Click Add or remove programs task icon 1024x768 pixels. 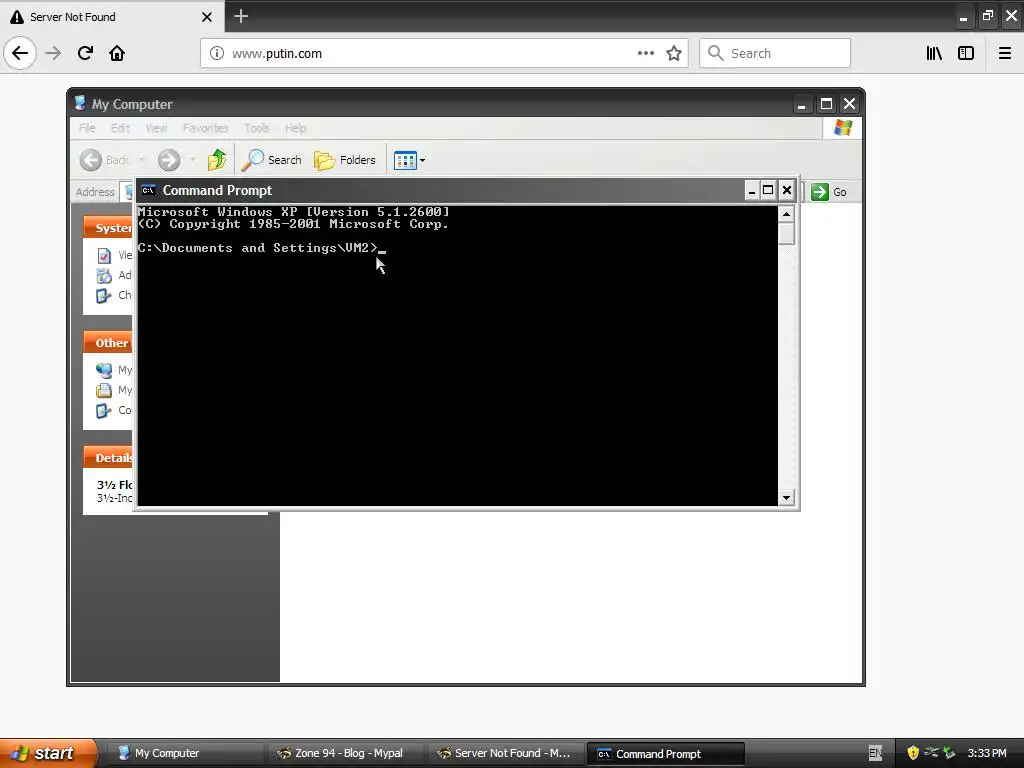tap(104, 276)
